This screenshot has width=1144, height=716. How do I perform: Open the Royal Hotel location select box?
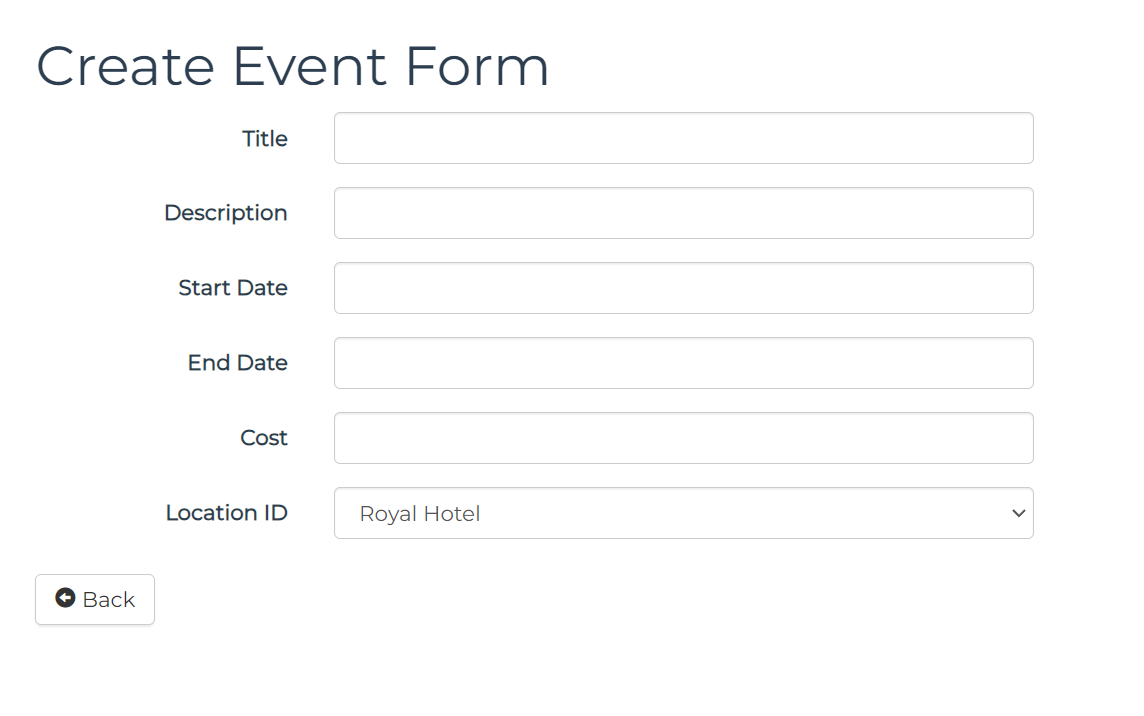(684, 513)
